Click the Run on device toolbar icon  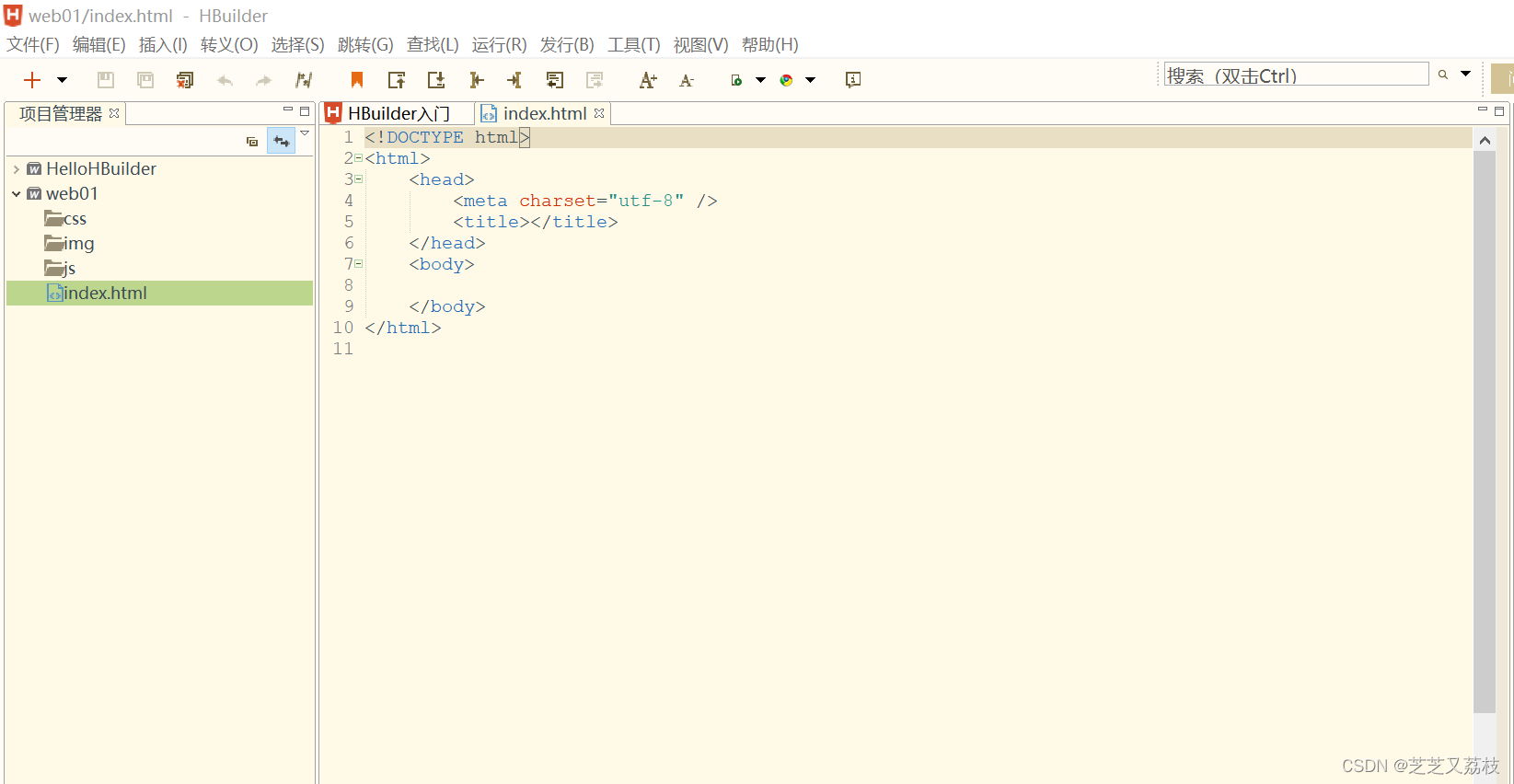point(736,80)
